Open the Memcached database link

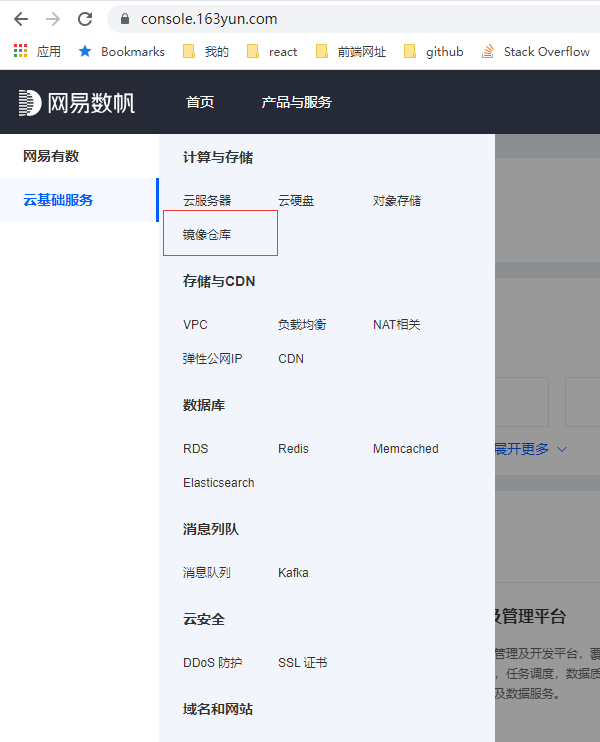(406, 449)
